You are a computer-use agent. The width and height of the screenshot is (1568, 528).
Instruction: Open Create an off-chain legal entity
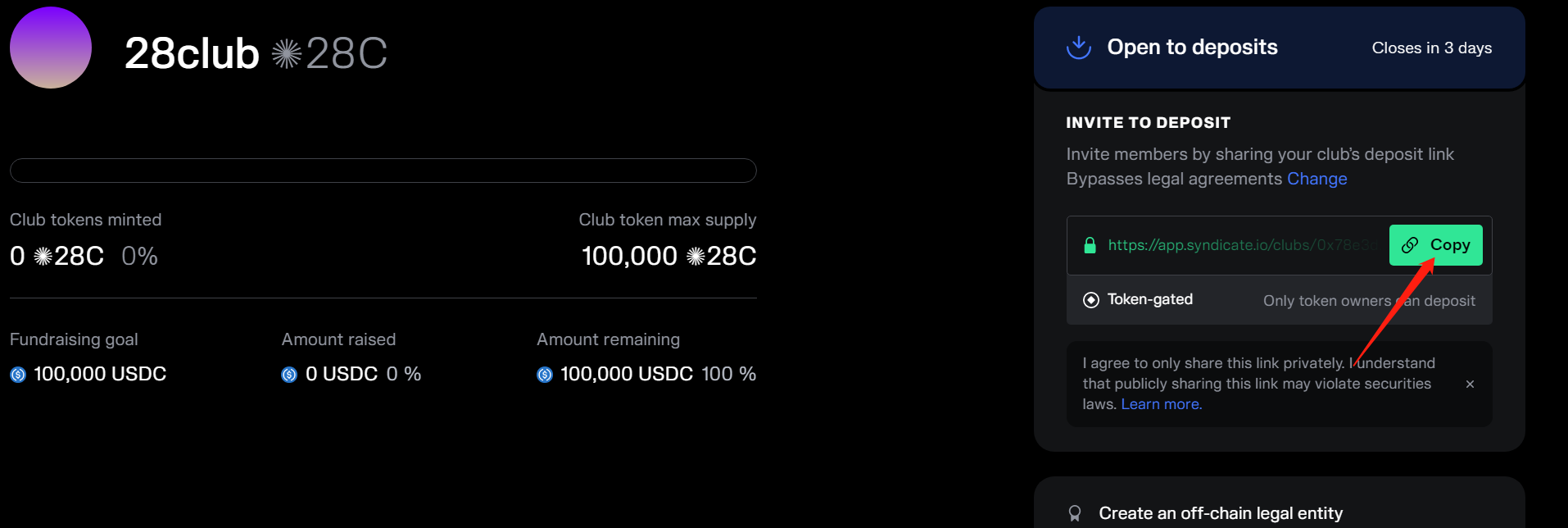pos(1221,514)
